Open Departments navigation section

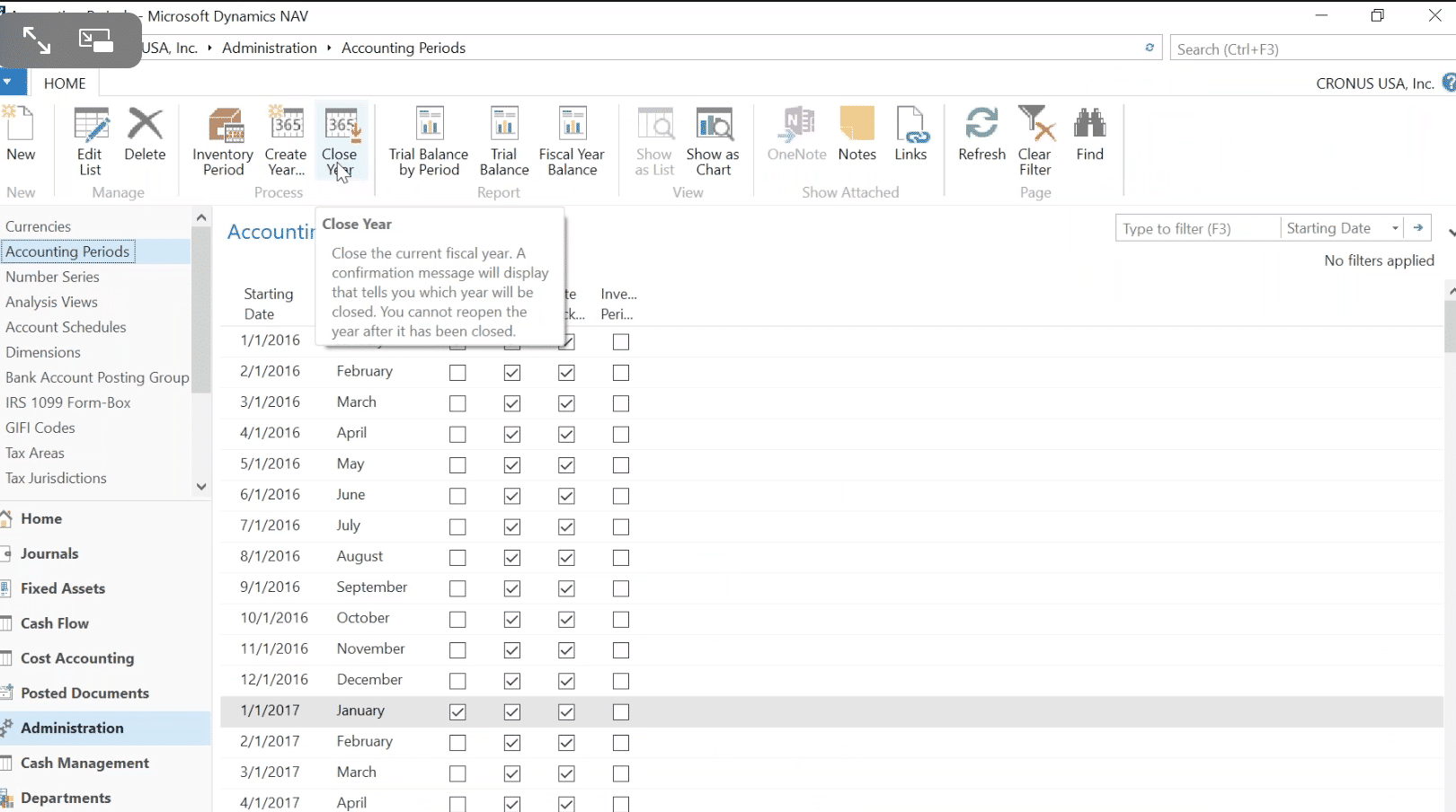point(66,798)
